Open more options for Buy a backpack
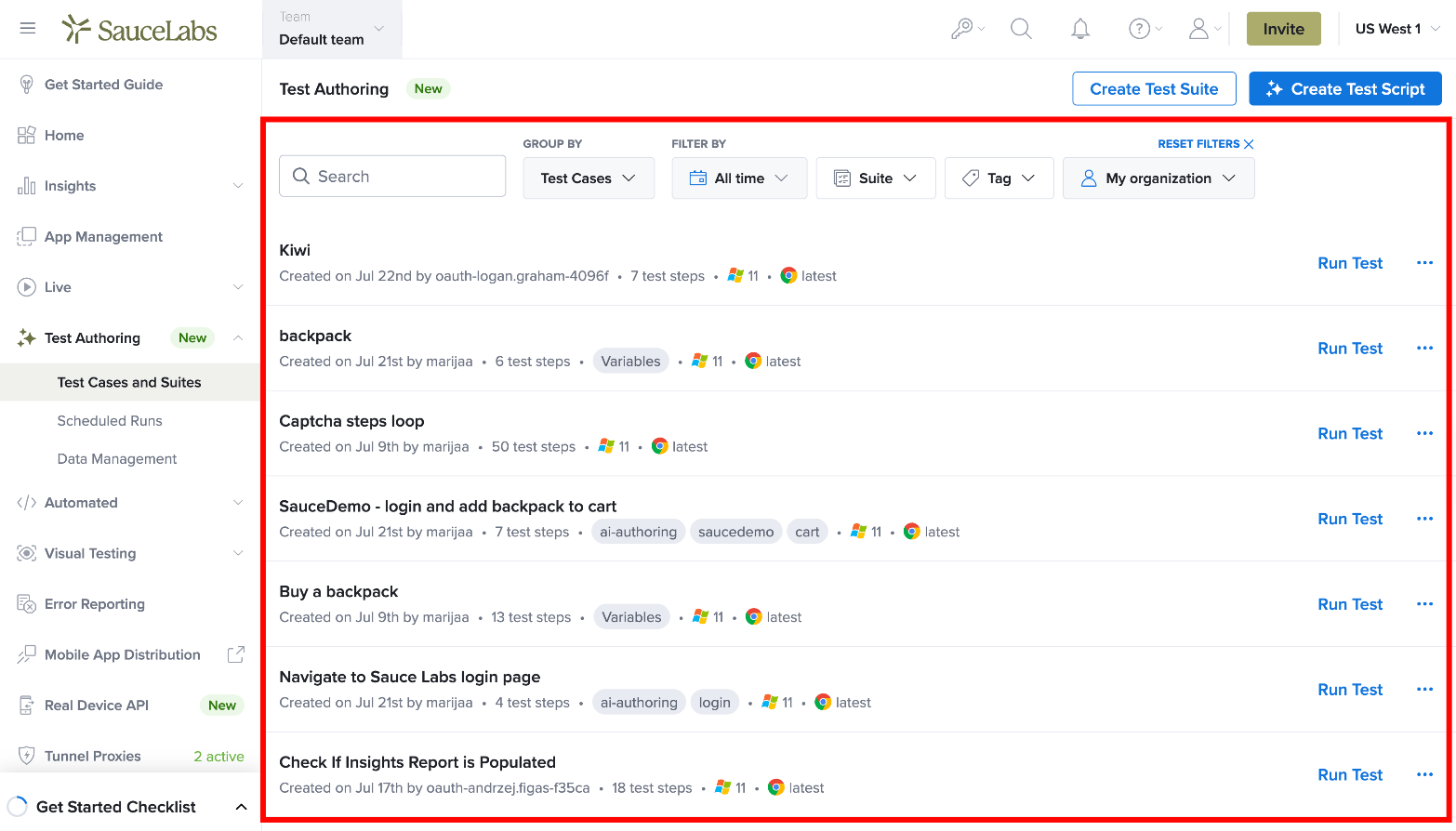The height and width of the screenshot is (831, 1456). 1424,604
